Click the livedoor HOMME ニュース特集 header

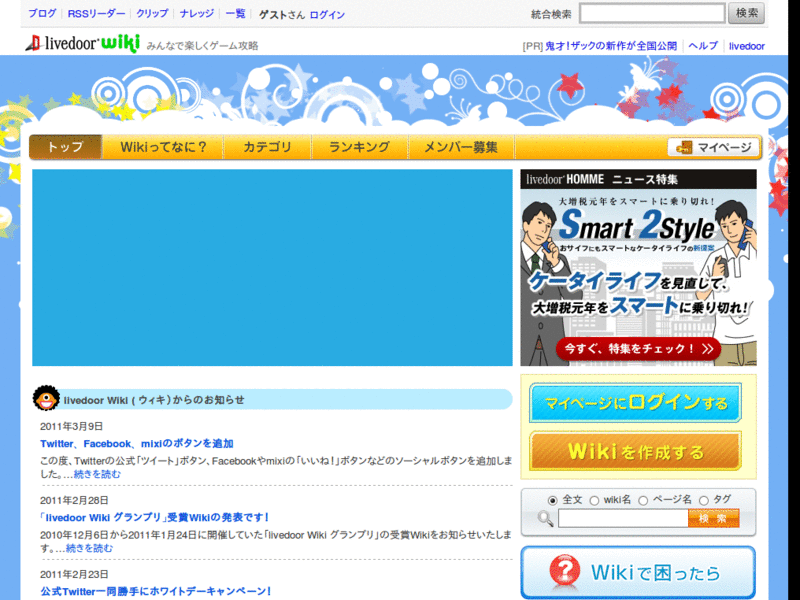click(638, 179)
